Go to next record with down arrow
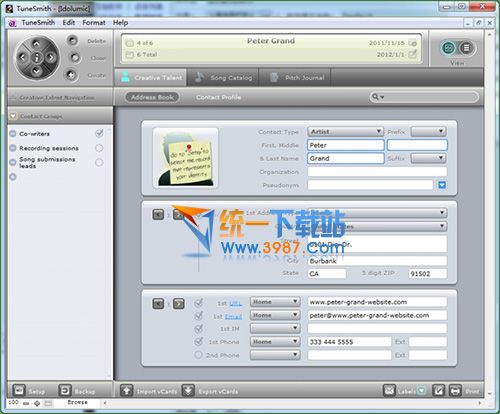This screenshot has width=500, height=414. pyautogui.click(x=36, y=71)
